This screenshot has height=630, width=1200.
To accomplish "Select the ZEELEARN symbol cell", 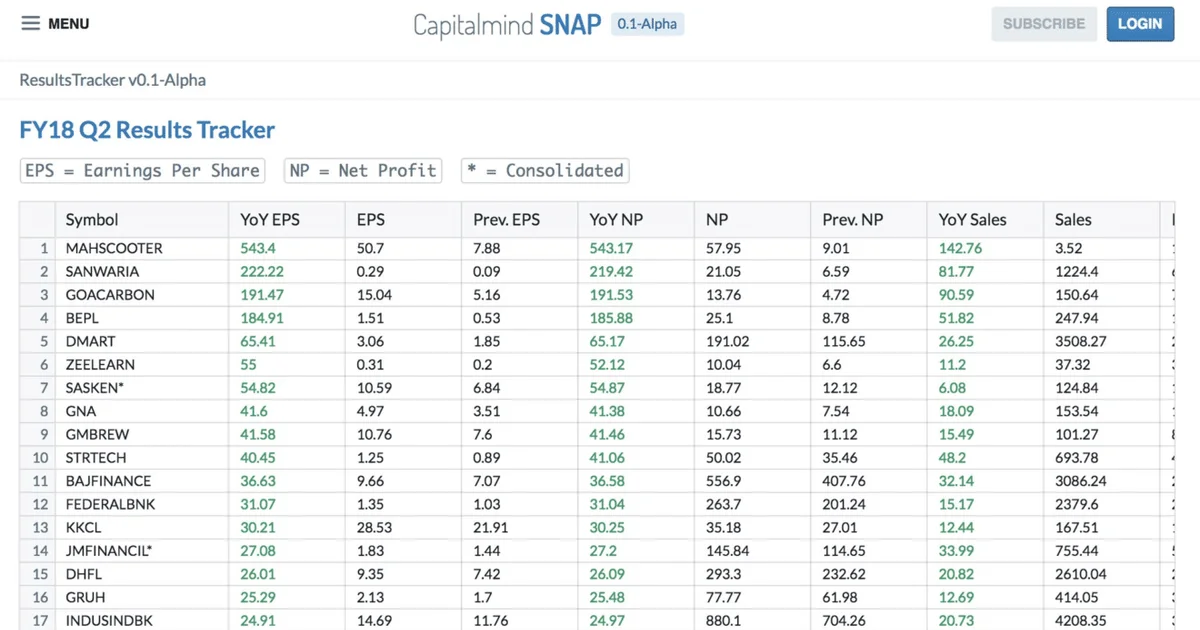I will 143,365.
